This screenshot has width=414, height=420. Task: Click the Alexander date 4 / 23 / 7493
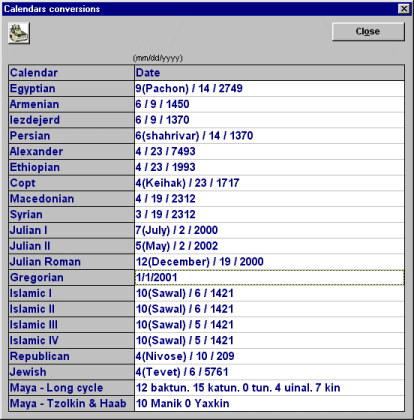tap(269, 151)
